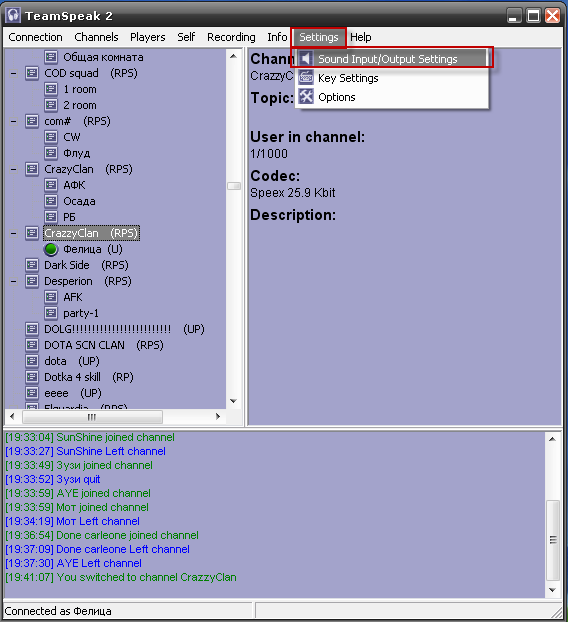The image size is (568, 622).
Task: Click channel icon next to AFK
Action: (x=51, y=297)
